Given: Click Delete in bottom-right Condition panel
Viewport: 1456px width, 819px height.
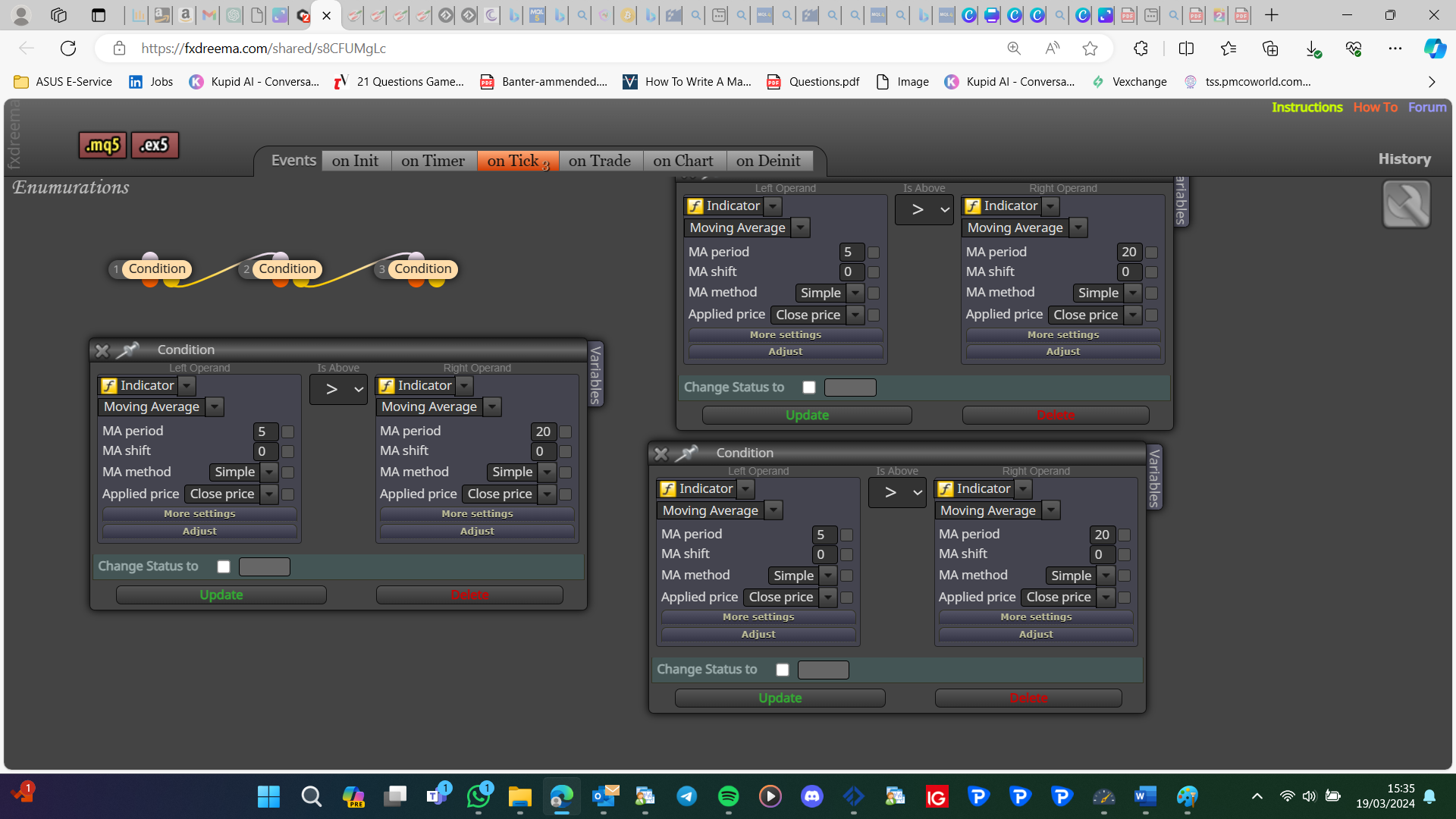Looking at the screenshot, I should (x=1028, y=698).
